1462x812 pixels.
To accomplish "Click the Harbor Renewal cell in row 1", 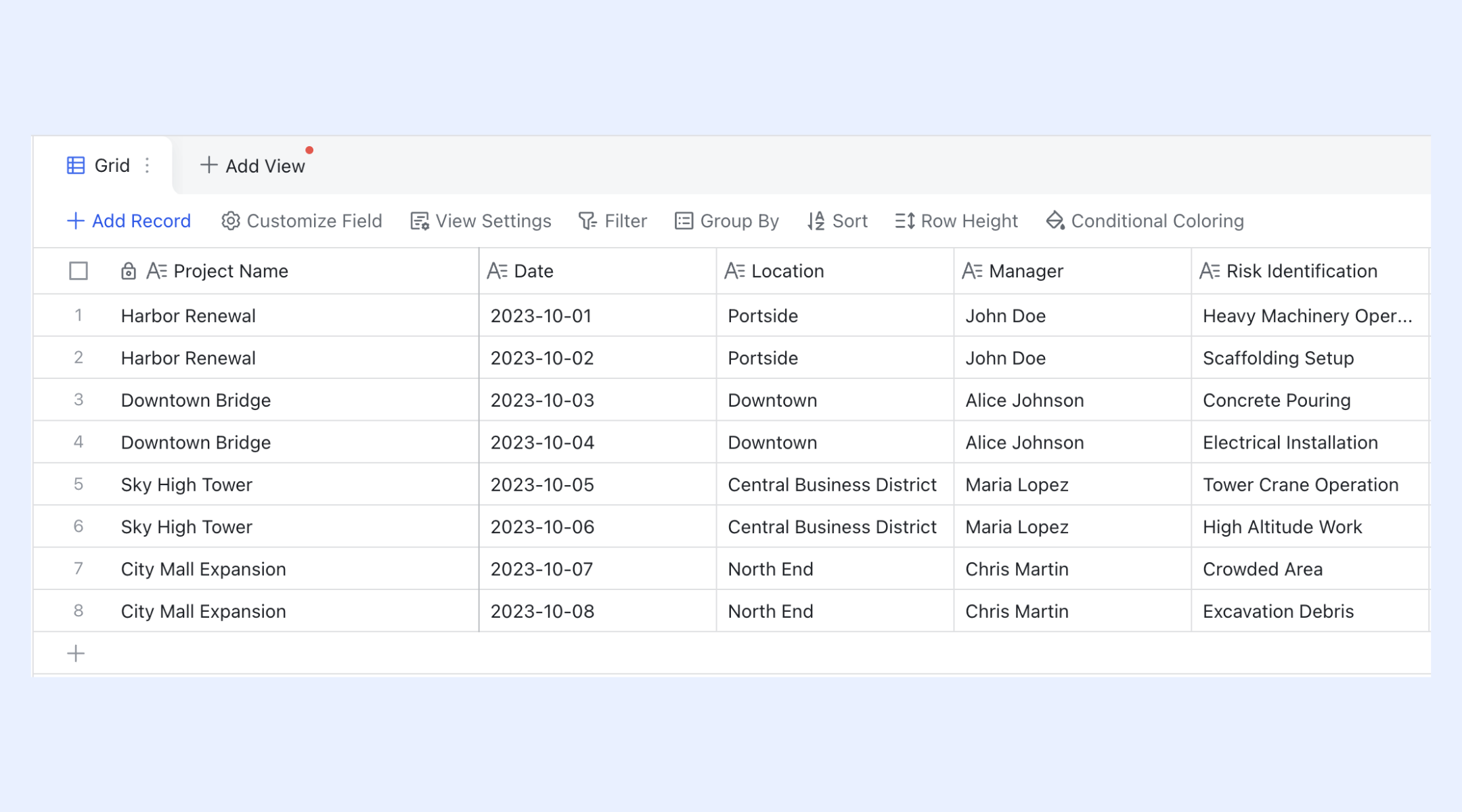I will tap(296, 315).
